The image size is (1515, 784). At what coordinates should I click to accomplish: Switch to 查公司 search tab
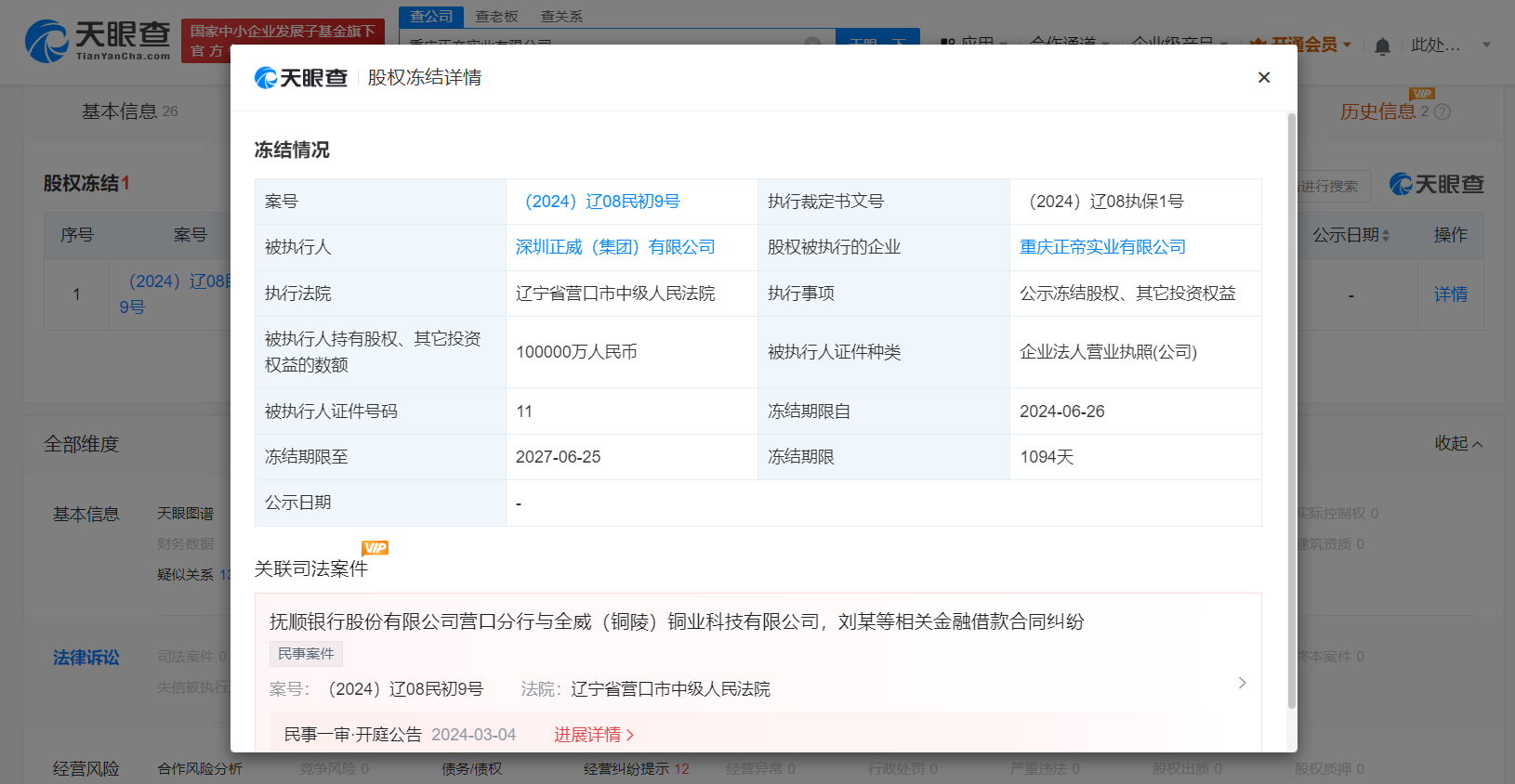pyautogui.click(x=431, y=17)
